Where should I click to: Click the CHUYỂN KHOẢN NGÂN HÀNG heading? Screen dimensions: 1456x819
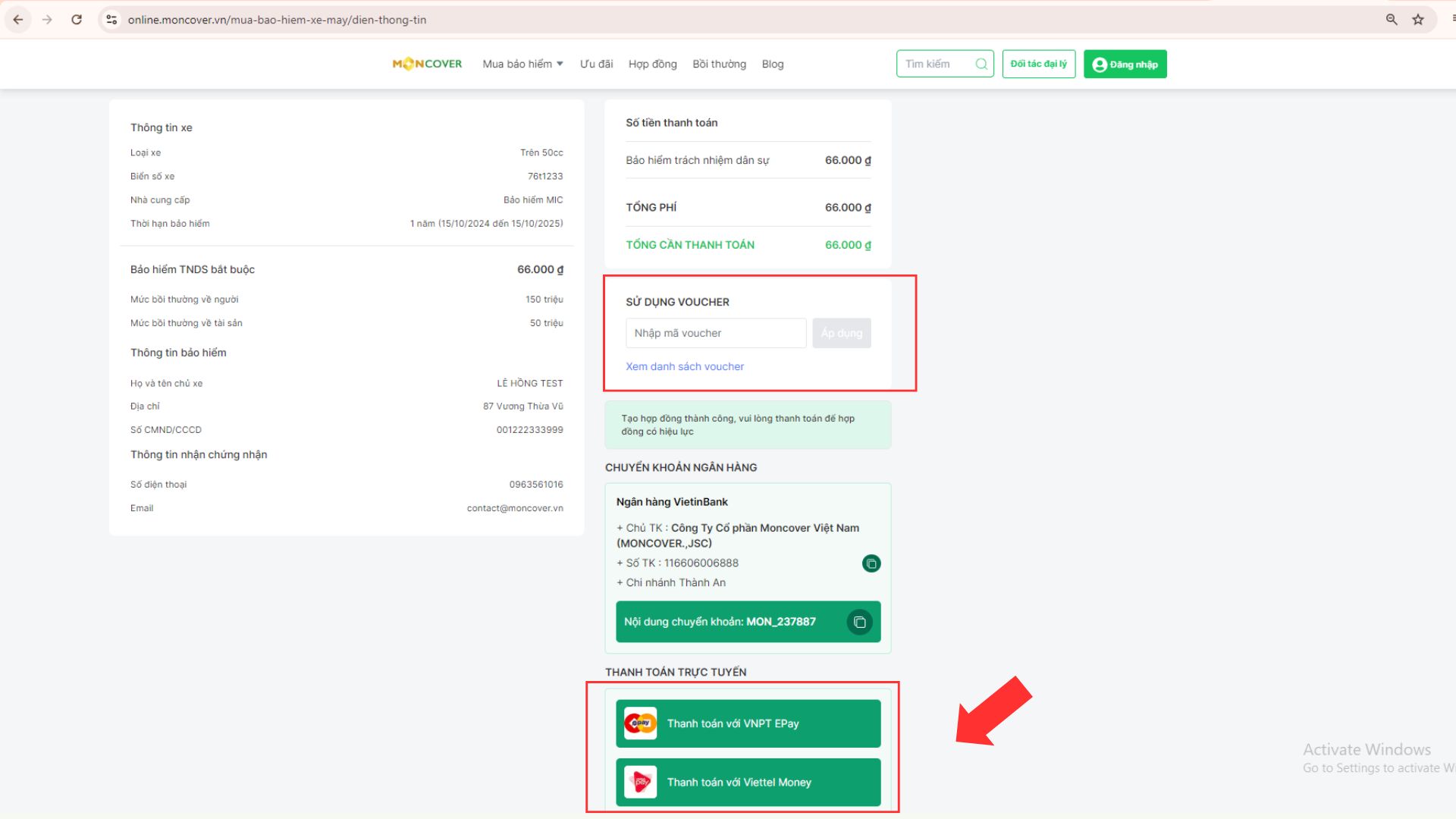tap(681, 467)
